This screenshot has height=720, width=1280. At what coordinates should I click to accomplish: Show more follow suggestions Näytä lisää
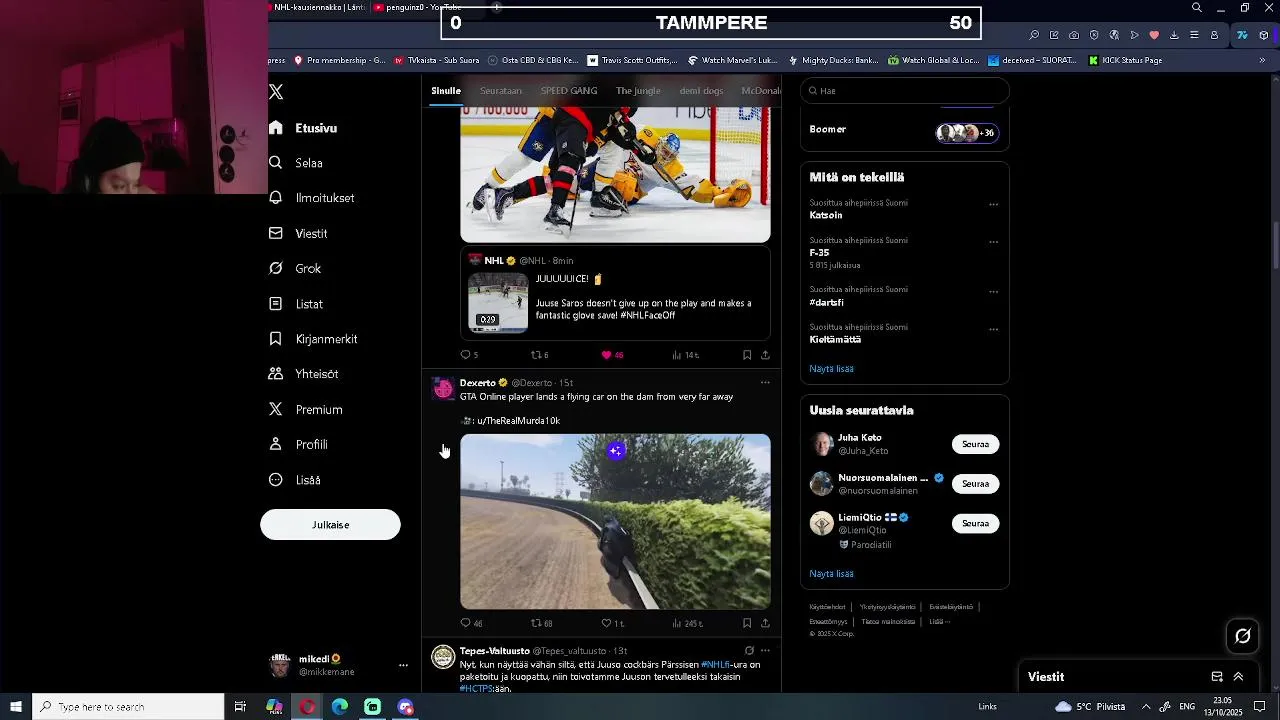point(831,574)
